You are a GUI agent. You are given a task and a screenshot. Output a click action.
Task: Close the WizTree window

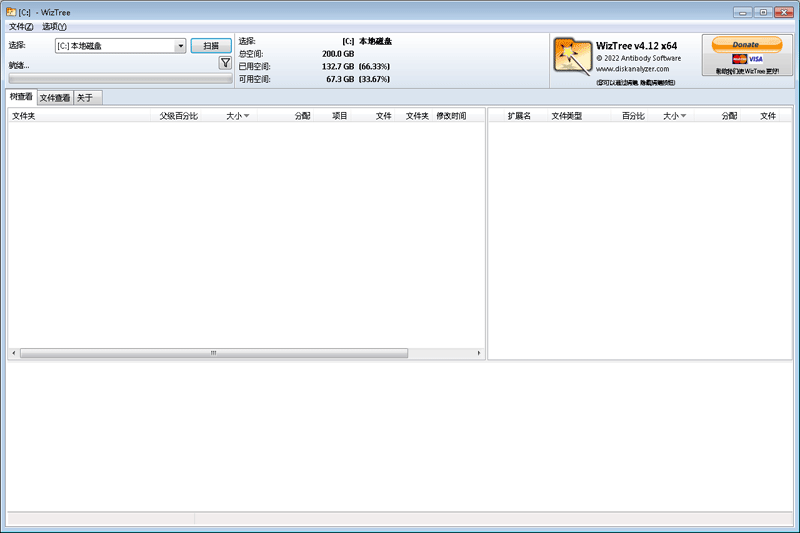(x=784, y=12)
